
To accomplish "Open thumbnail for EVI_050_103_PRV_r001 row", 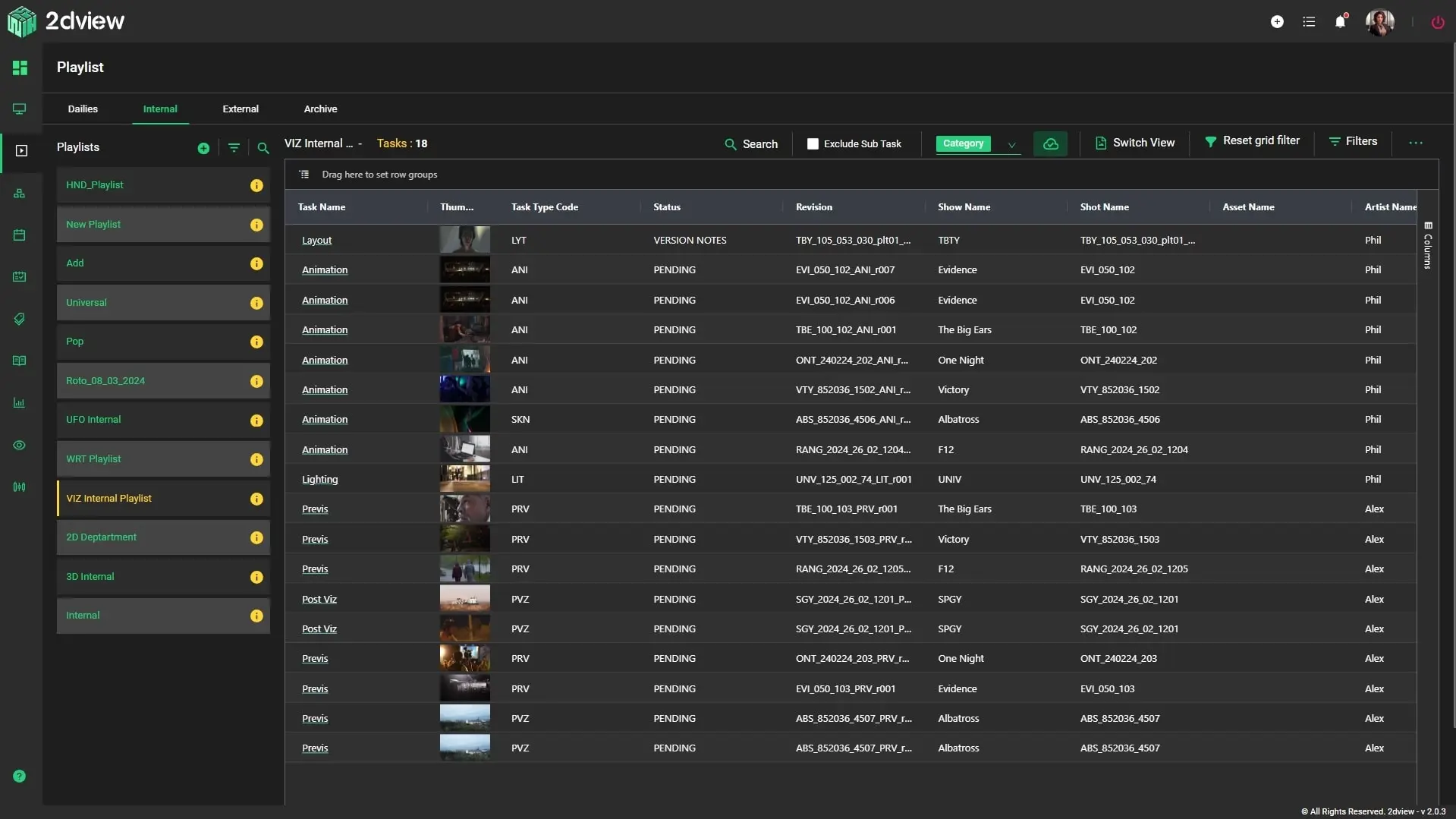I will (x=464, y=688).
